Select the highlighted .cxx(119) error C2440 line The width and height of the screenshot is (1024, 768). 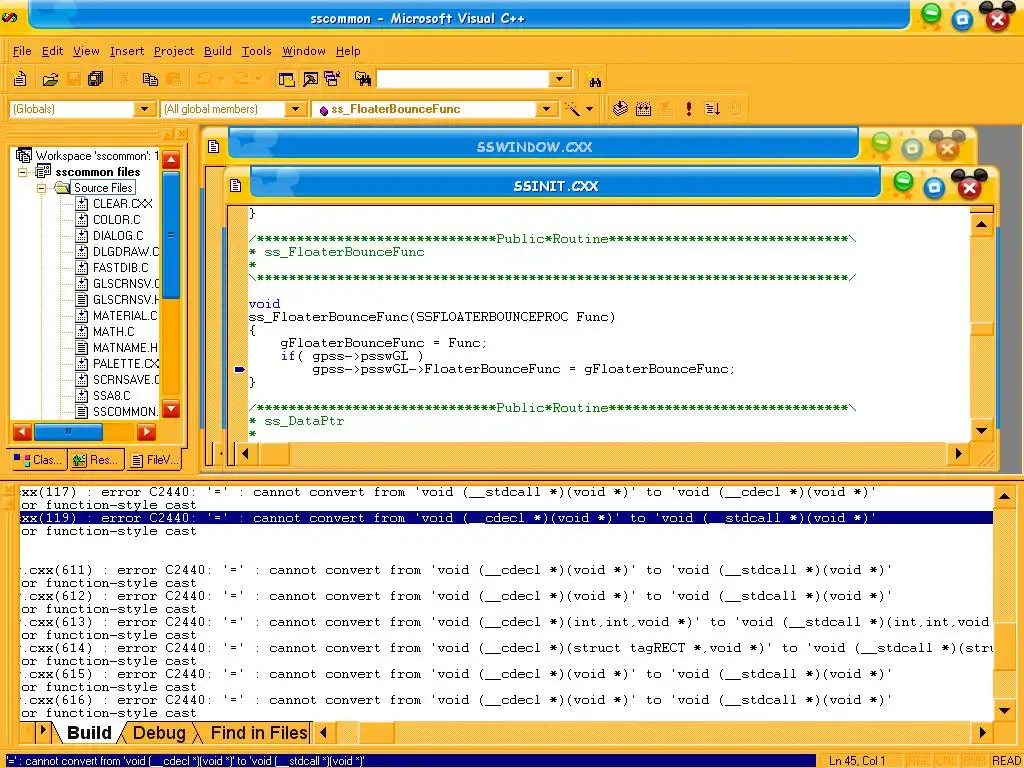pos(506,518)
